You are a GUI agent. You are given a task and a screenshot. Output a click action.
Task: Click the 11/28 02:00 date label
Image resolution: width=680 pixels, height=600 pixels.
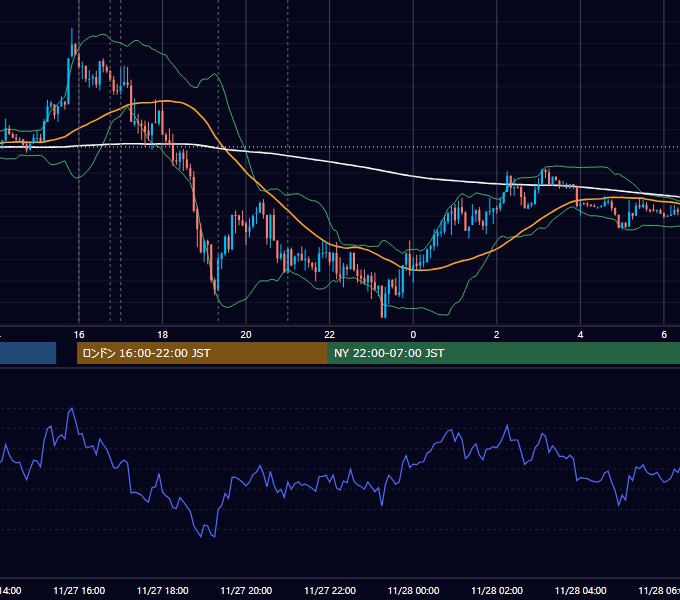497,590
